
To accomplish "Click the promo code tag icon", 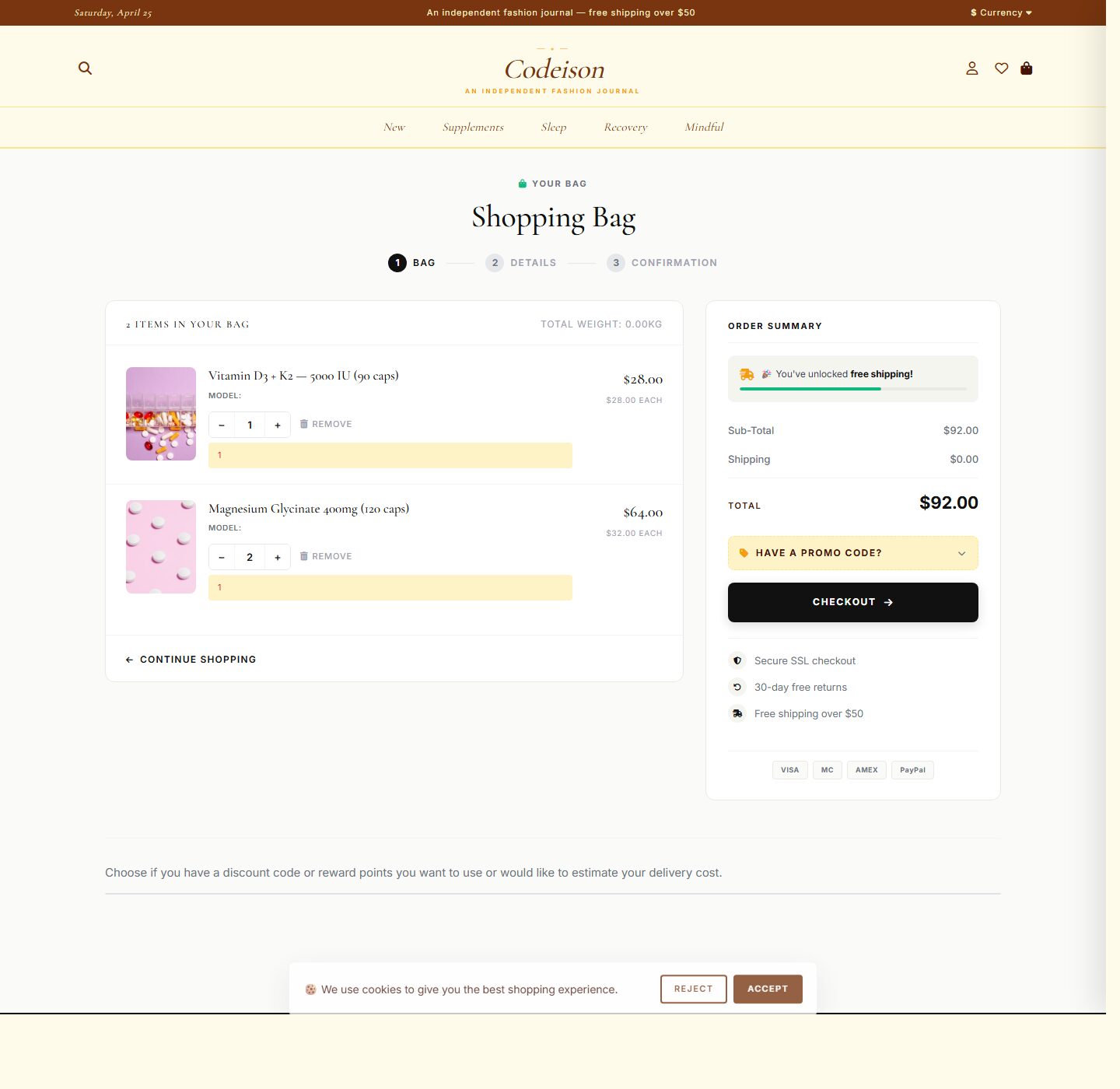I will pos(744,553).
